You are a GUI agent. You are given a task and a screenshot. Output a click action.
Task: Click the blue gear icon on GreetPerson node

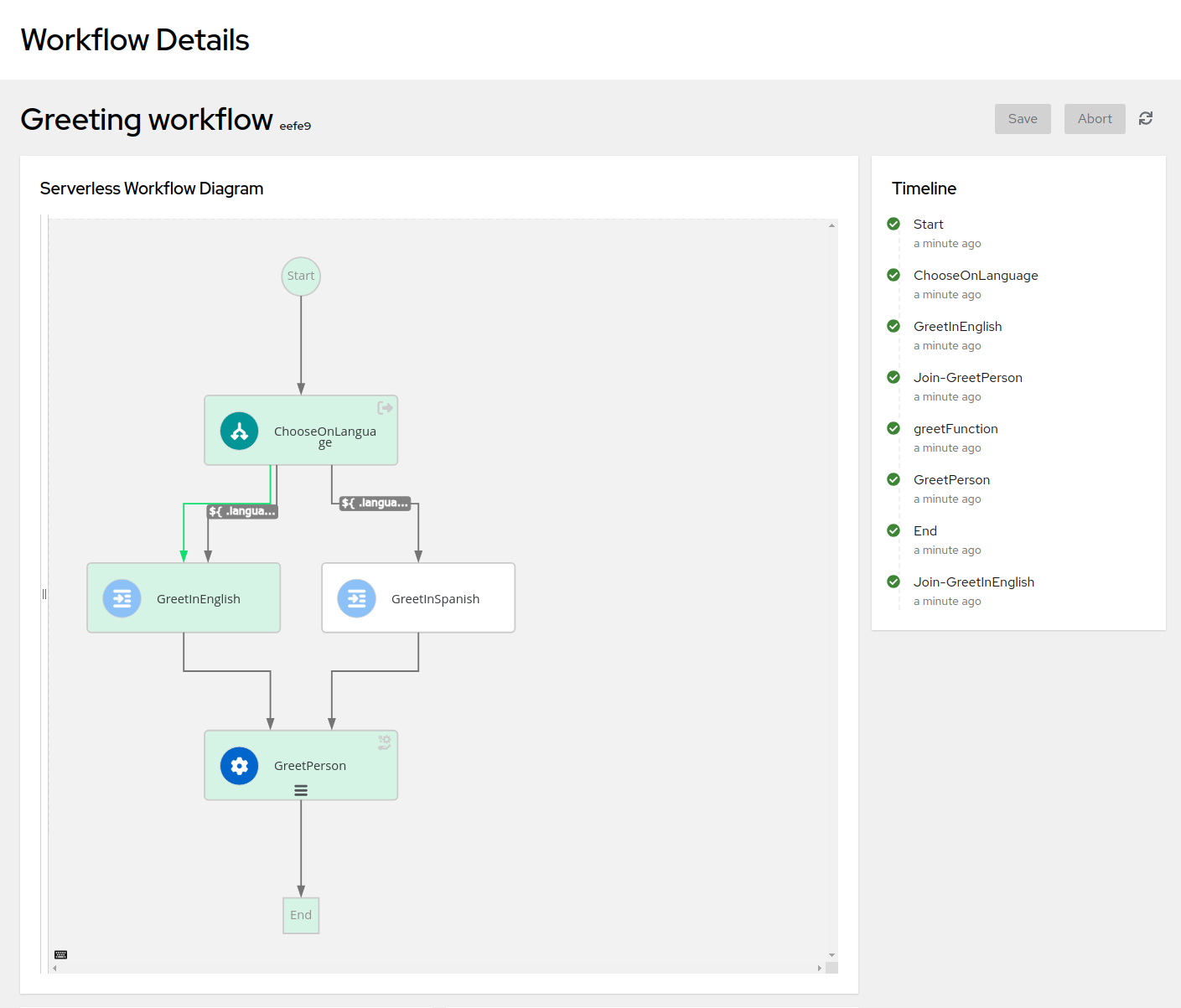[240, 765]
